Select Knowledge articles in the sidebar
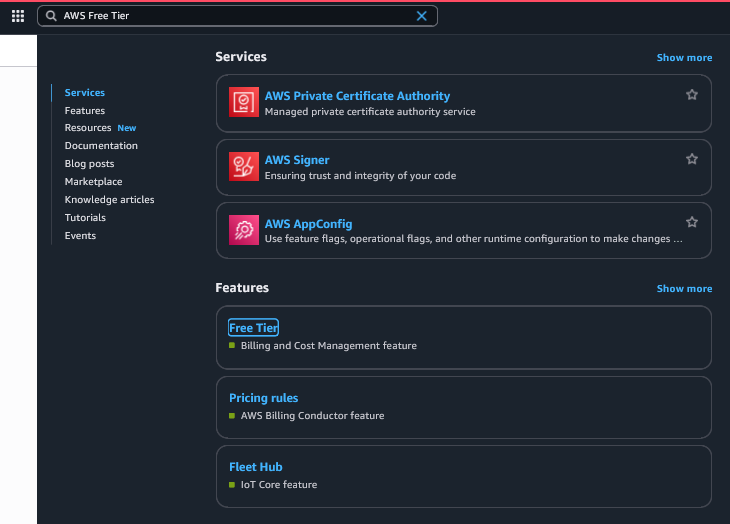Image resolution: width=730 pixels, height=524 pixels. pos(109,200)
